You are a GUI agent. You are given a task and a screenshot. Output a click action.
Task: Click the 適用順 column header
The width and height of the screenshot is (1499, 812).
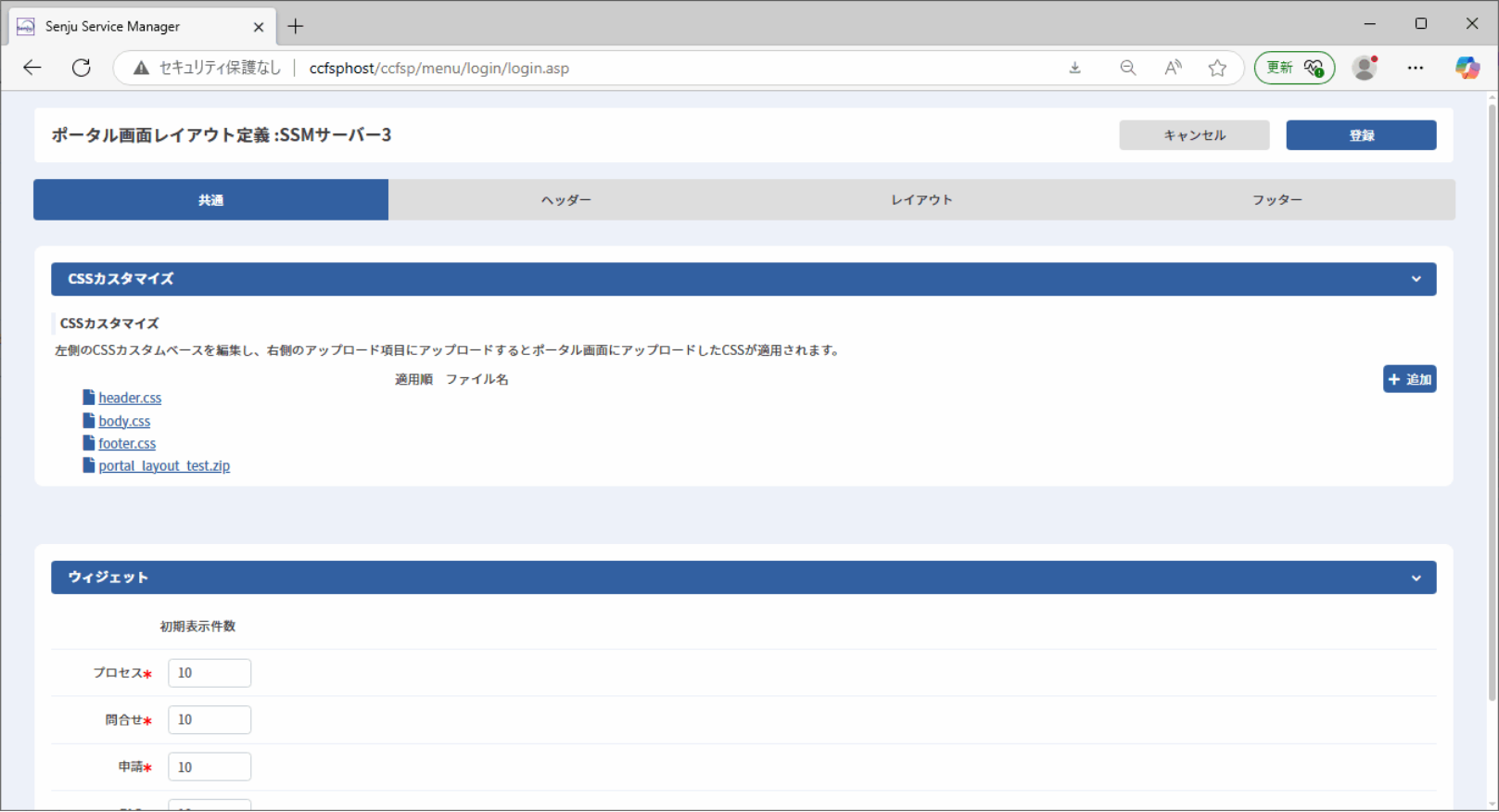[x=413, y=379]
